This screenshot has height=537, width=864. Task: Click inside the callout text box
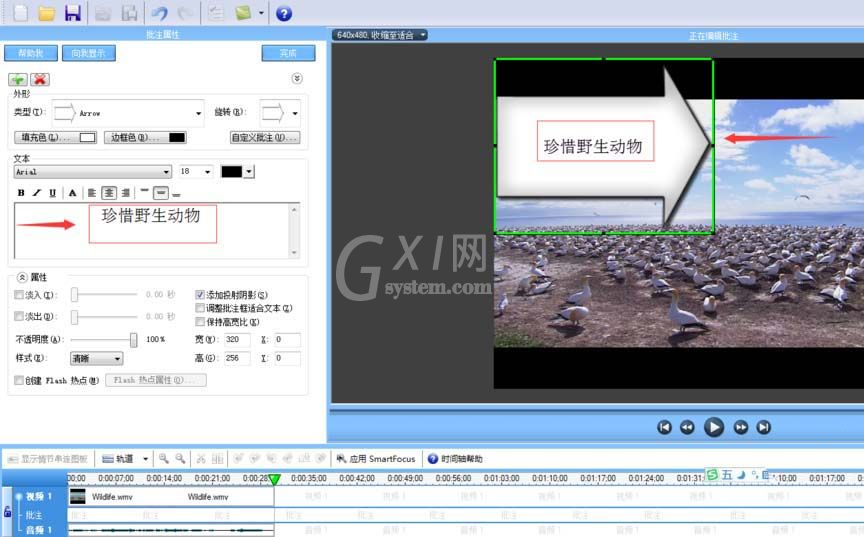(152, 230)
